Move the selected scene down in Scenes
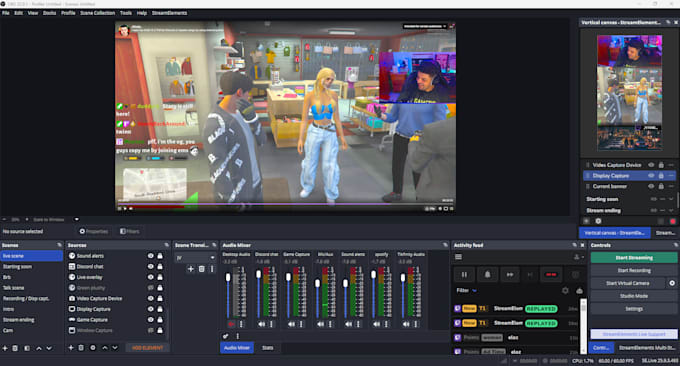 click(x=49, y=348)
